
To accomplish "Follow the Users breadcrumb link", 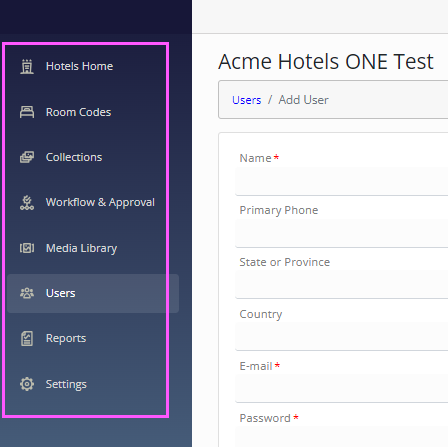I will [x=246, y=100].
